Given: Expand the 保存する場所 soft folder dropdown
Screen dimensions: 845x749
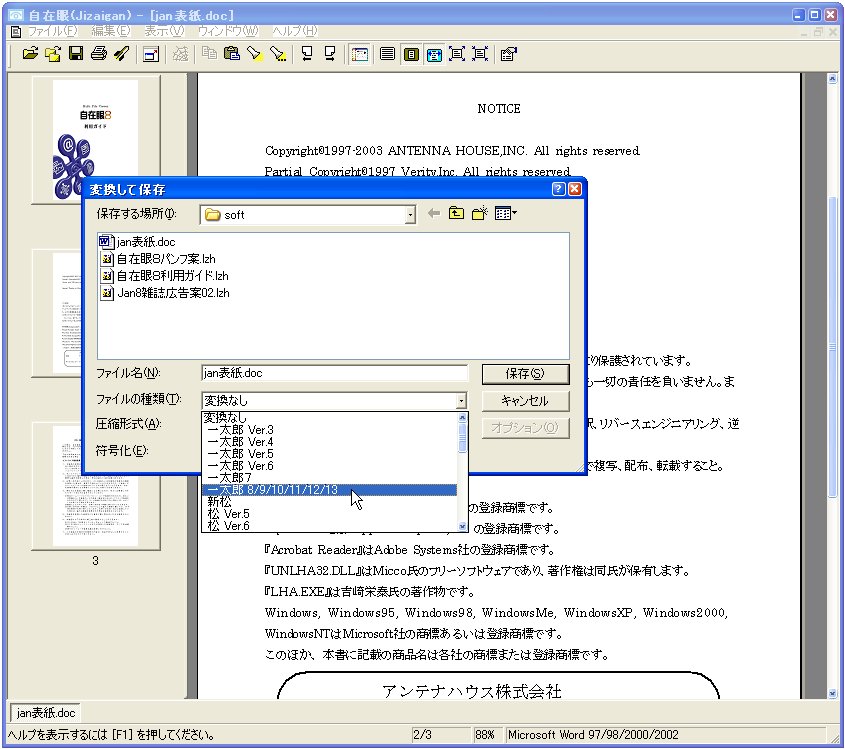Looking at the screenshot, I should click(410, 215).
